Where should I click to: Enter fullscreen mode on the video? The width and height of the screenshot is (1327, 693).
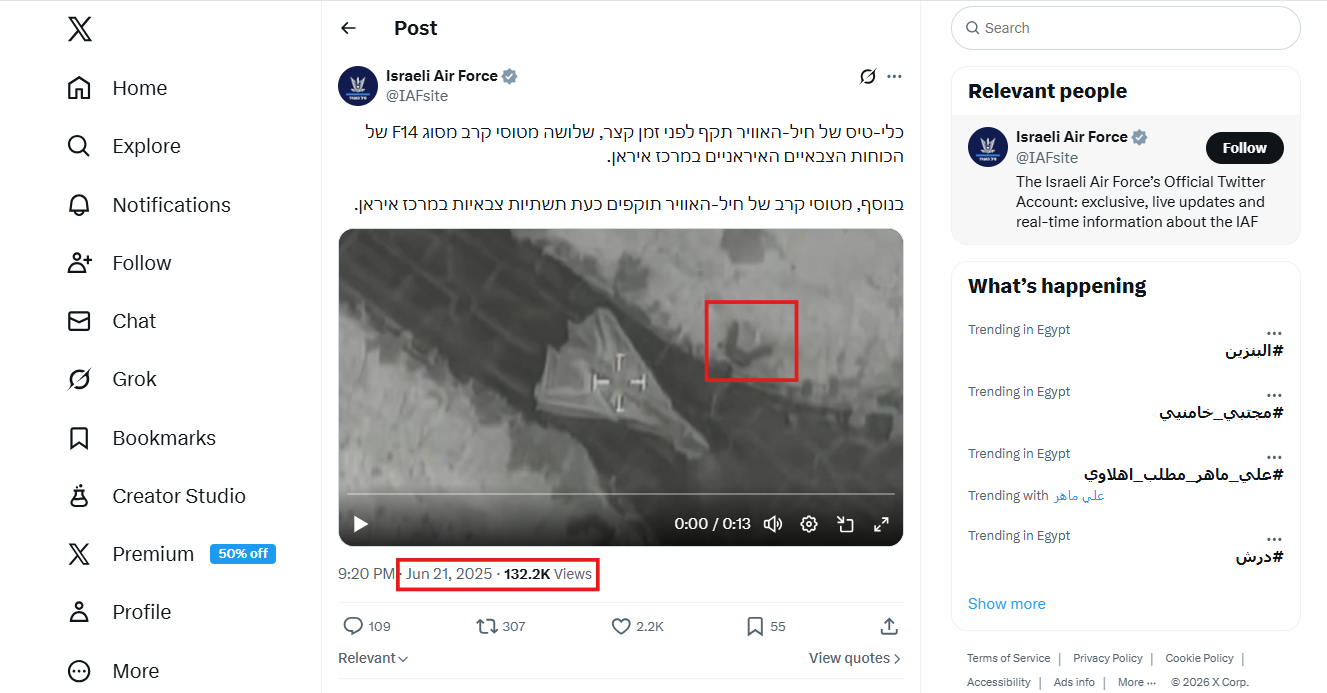click(881, 524)
